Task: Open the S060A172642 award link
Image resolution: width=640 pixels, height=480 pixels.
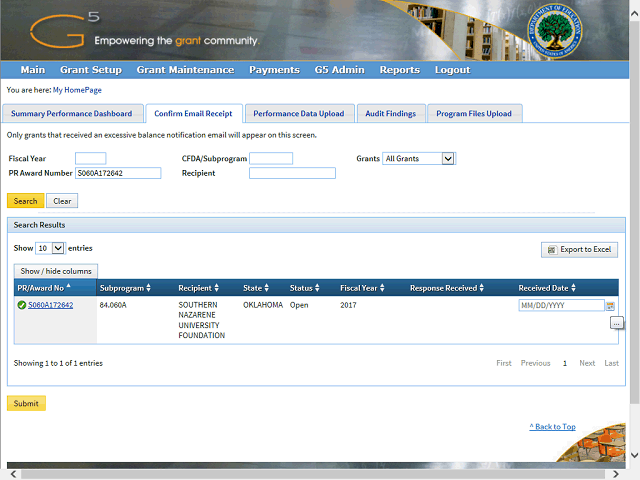Action: 51,305
